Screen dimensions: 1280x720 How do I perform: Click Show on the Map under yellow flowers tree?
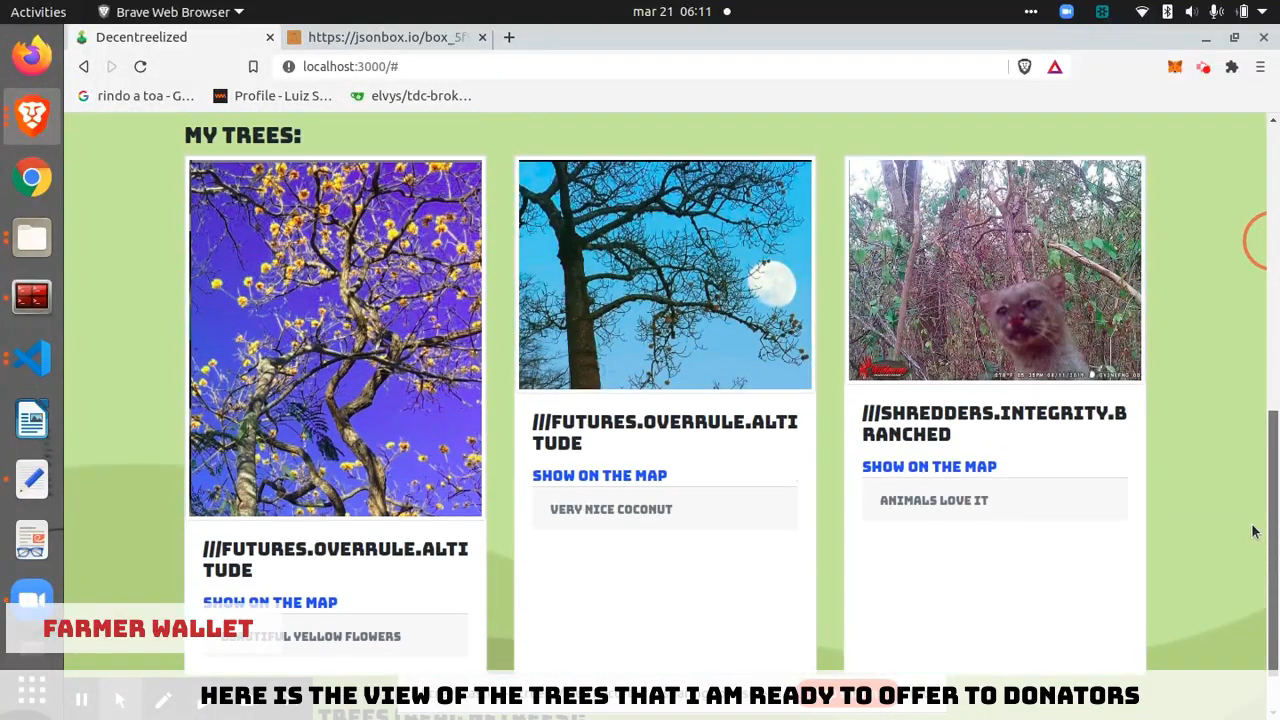tap(270, 603)
